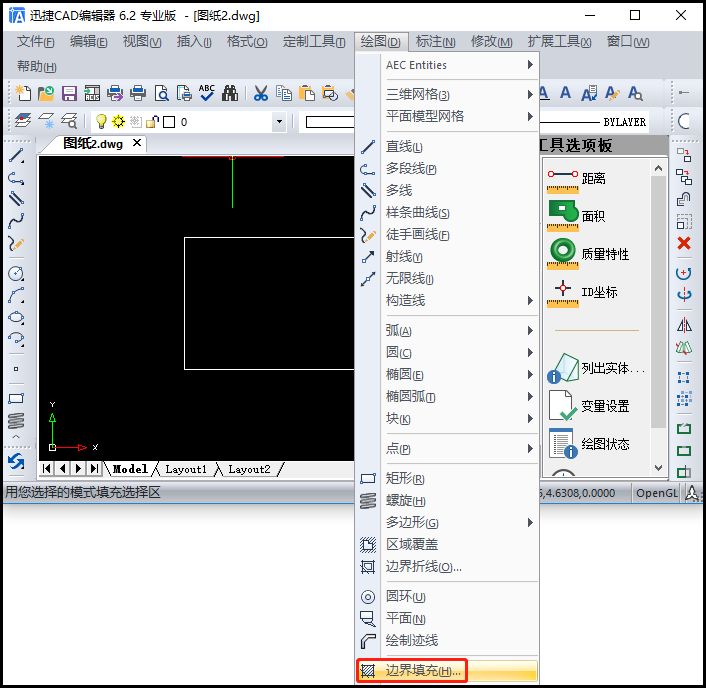Screen dimensions: 706x688
Task: Click the binoculars Find icon
Action: pyautogui.click(x=230, y=93)
